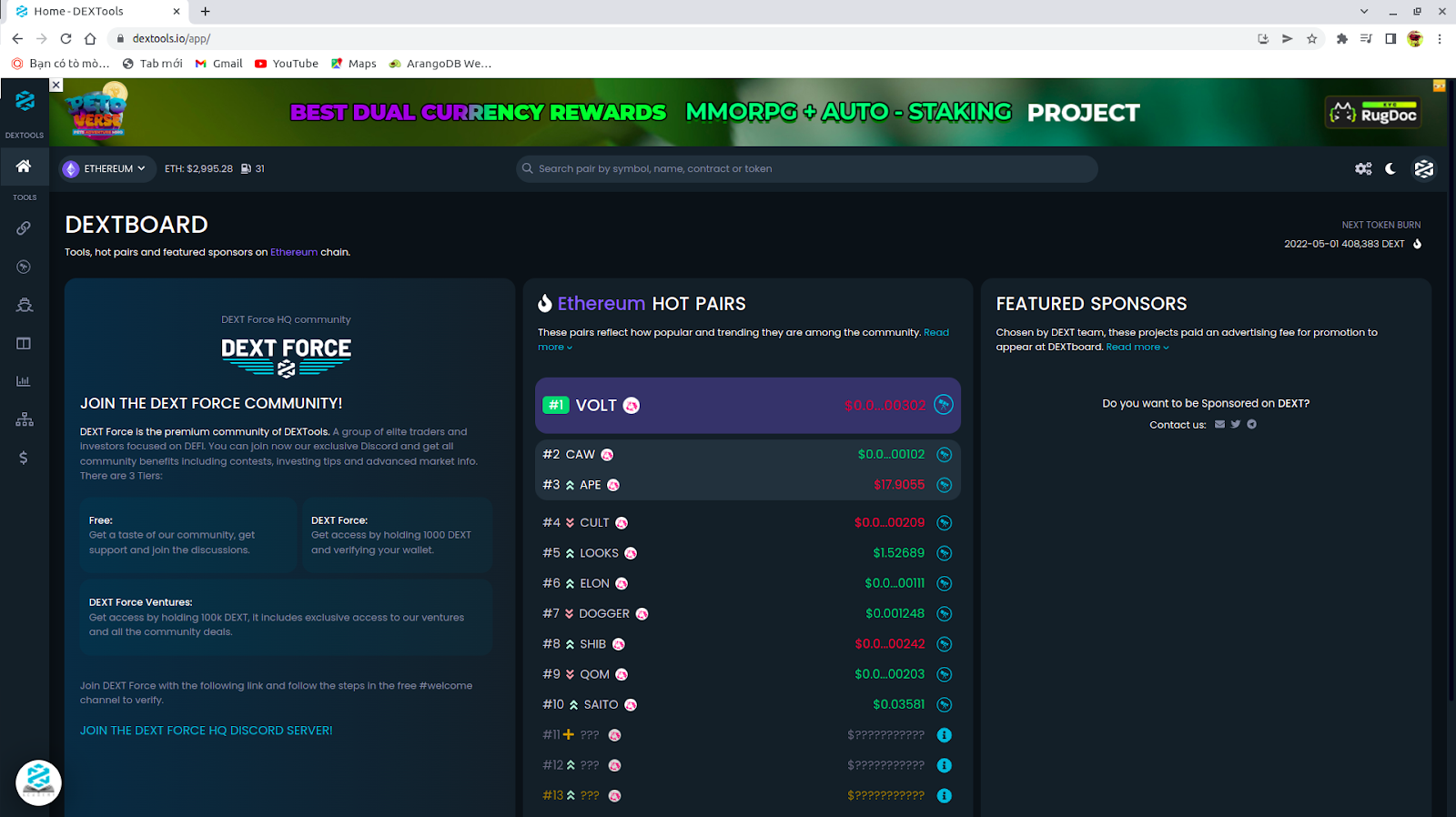Open the scales sidebar icon
Image resolution: width=1456 pixels, height=817 pixels.
tap(24, 305)
